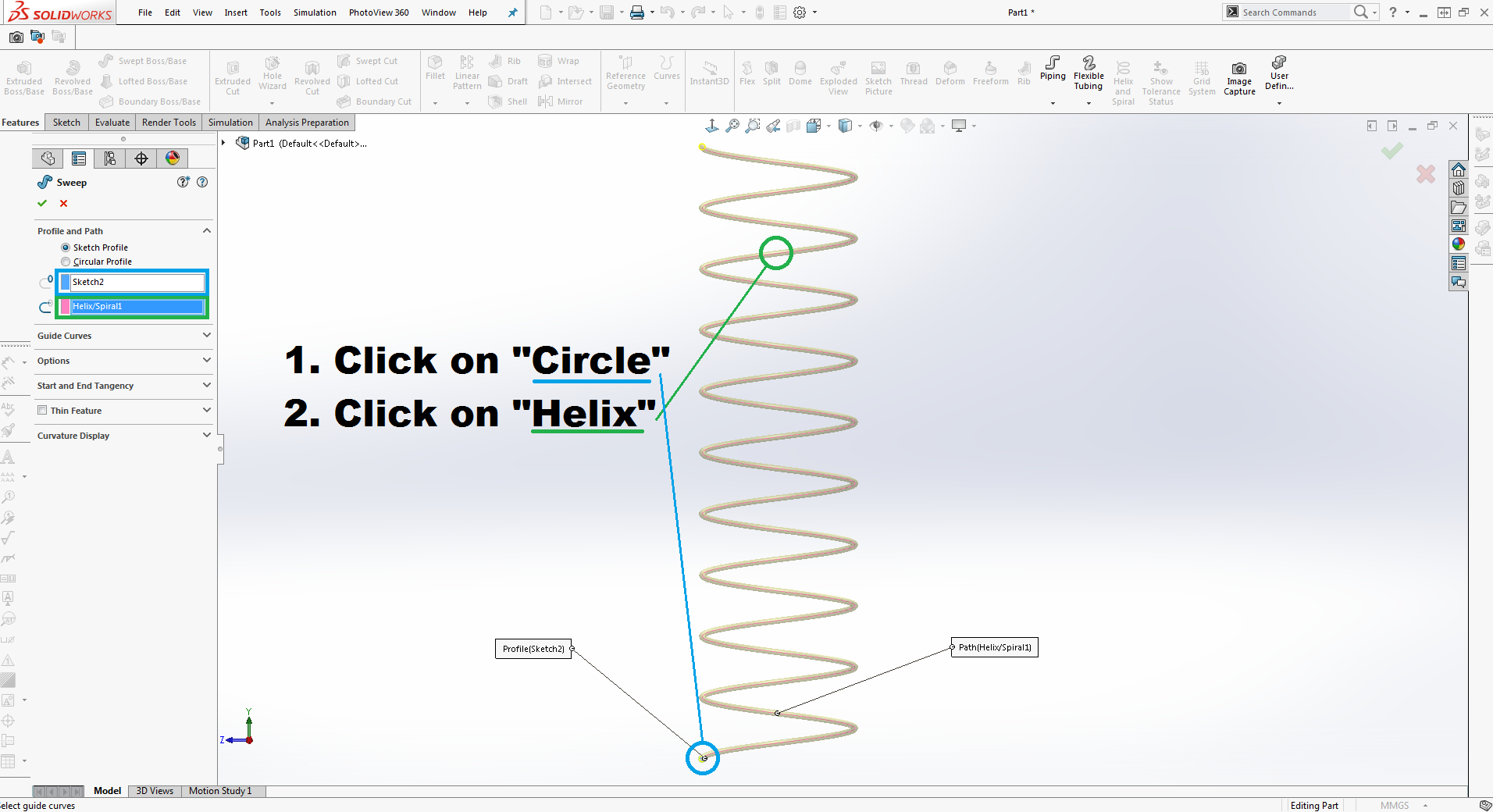Click the pink Helix/Spiral1 path color swatch

tap(66, 307)
